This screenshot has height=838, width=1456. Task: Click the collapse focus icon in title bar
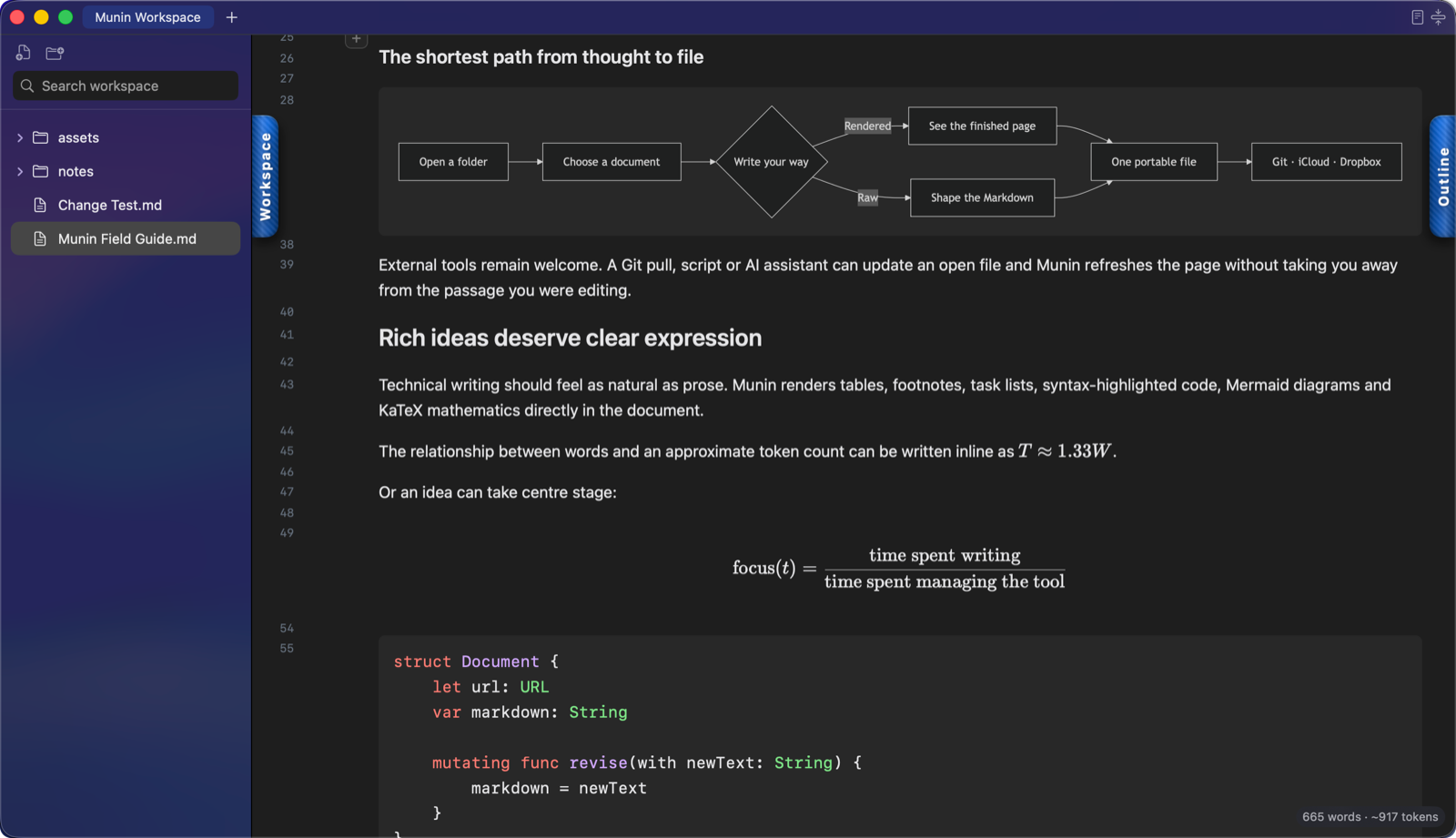tap(1438, 17)
